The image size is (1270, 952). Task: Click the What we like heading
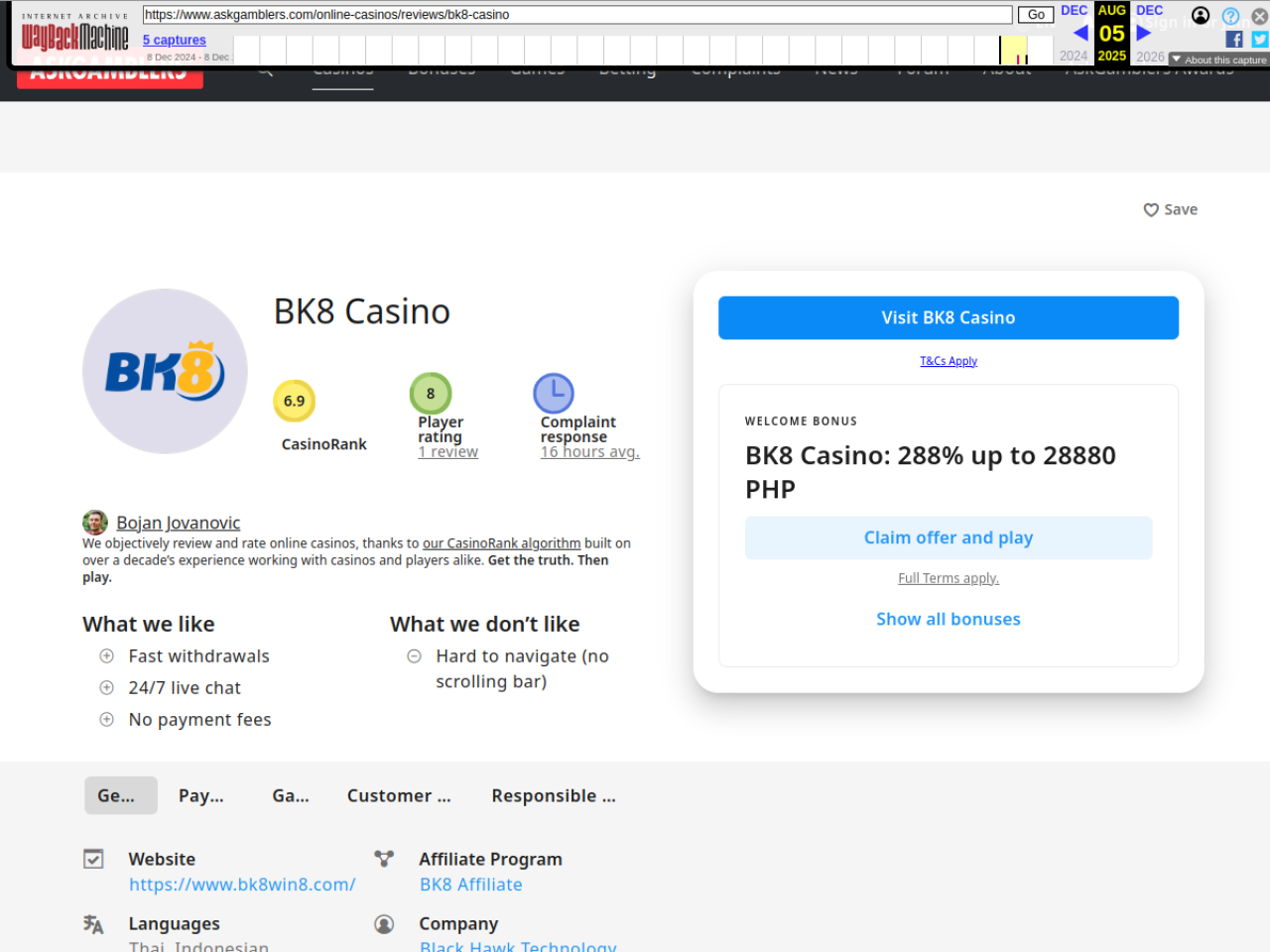point(149,624)
